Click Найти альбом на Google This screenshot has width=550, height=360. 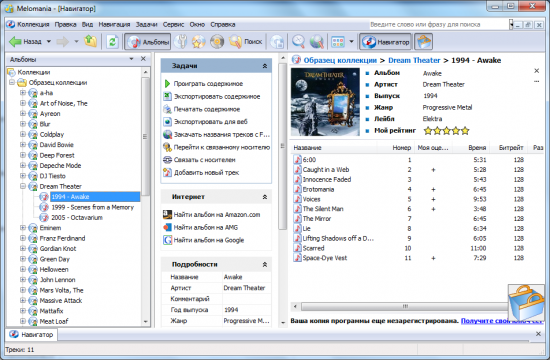pyautogui.click(x=204, y=240)
